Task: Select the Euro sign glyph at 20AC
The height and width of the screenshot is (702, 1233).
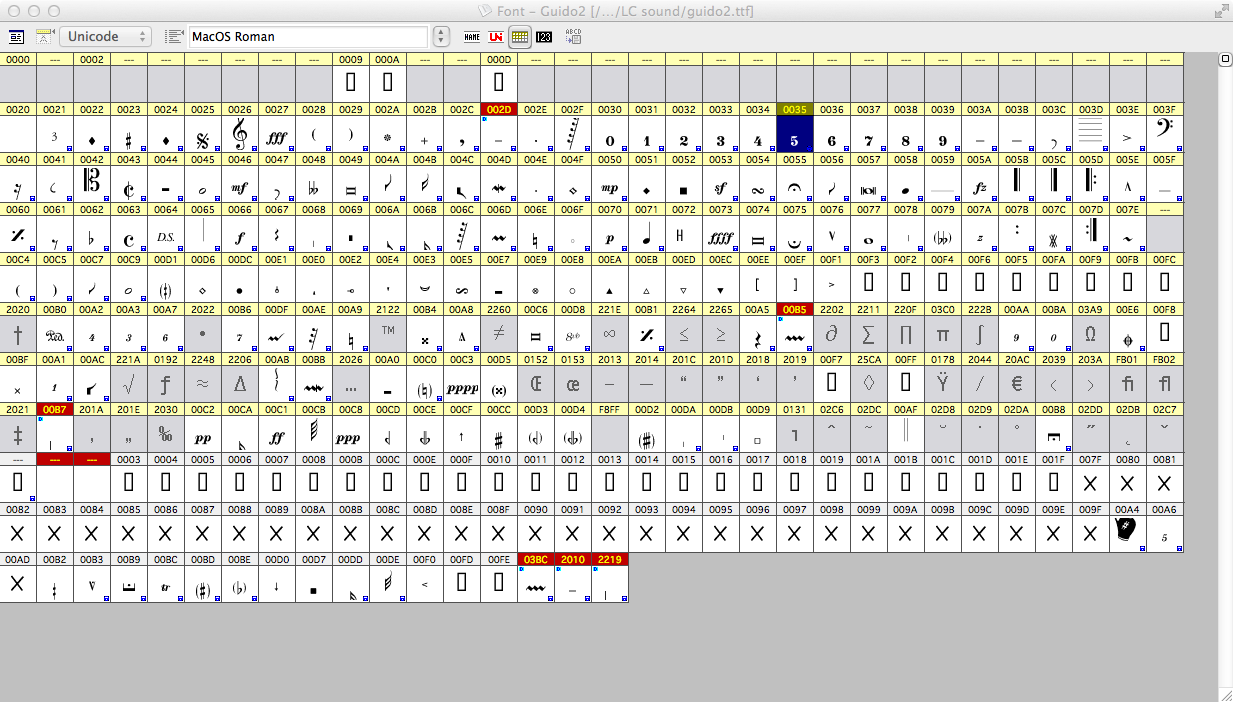Action: [x=1016, y=384]
